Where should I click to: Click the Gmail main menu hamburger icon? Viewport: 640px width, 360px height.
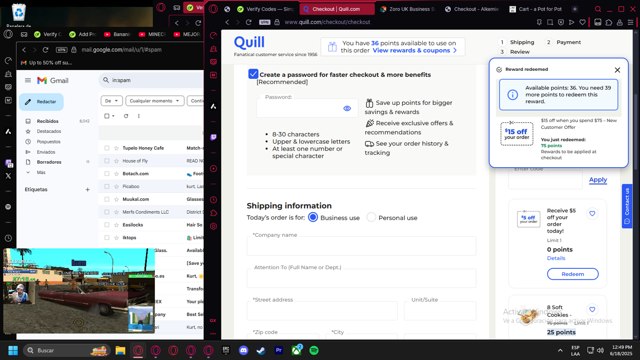tap(28, 80)
